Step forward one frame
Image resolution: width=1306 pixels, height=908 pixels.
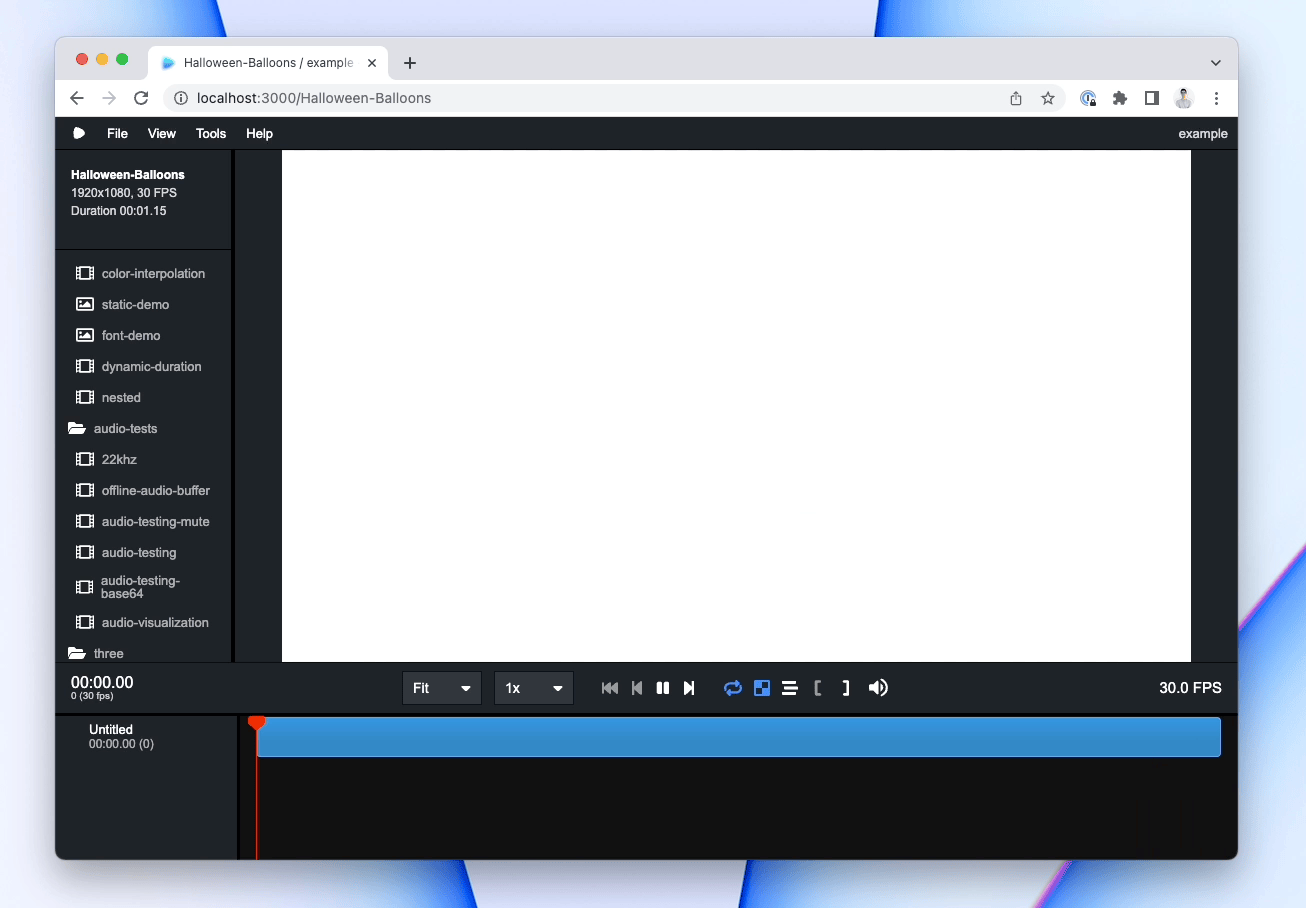689,688
